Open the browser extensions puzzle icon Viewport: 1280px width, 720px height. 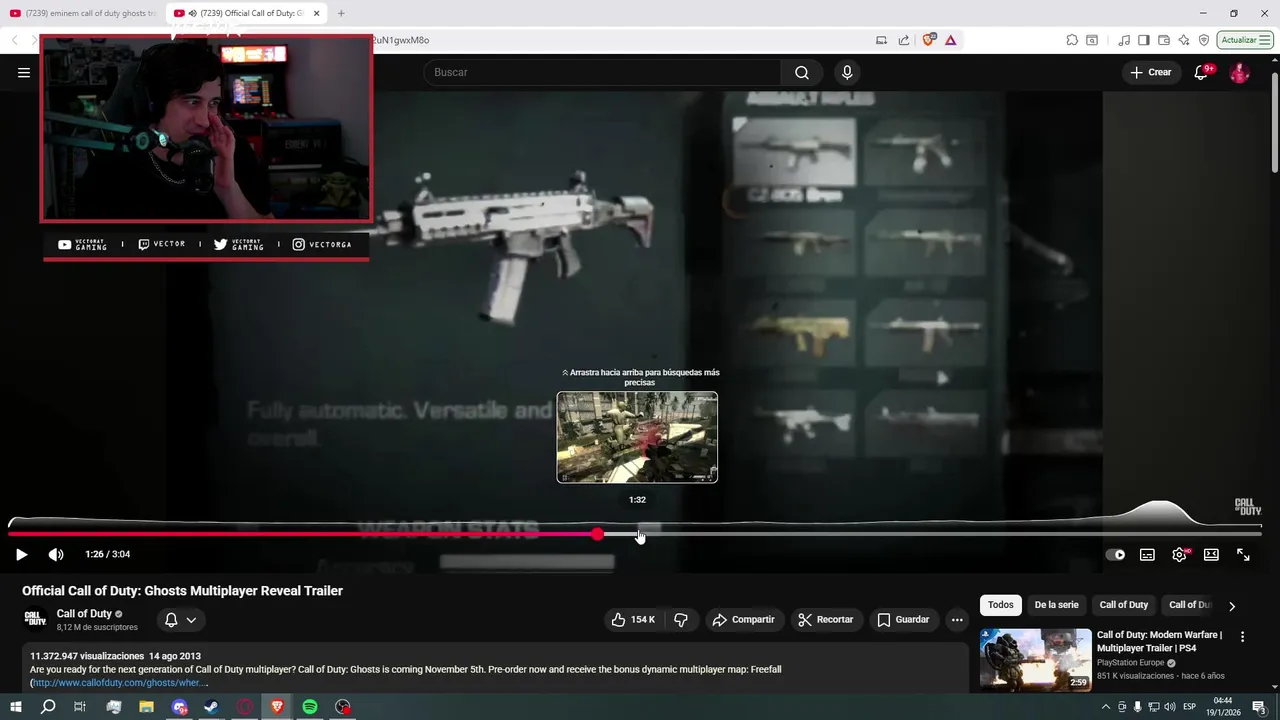[1072, 40]
